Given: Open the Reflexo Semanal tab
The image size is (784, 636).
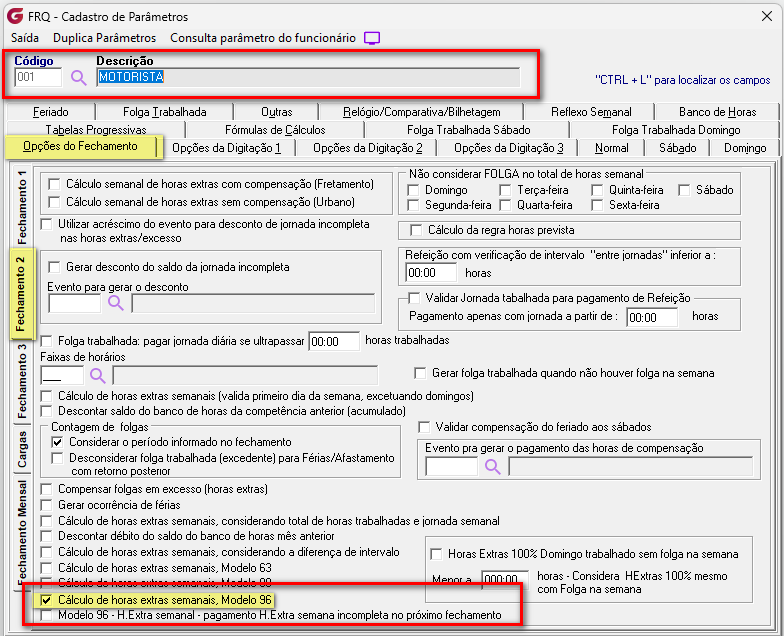Looking at the screenshot, I should 591,112.
